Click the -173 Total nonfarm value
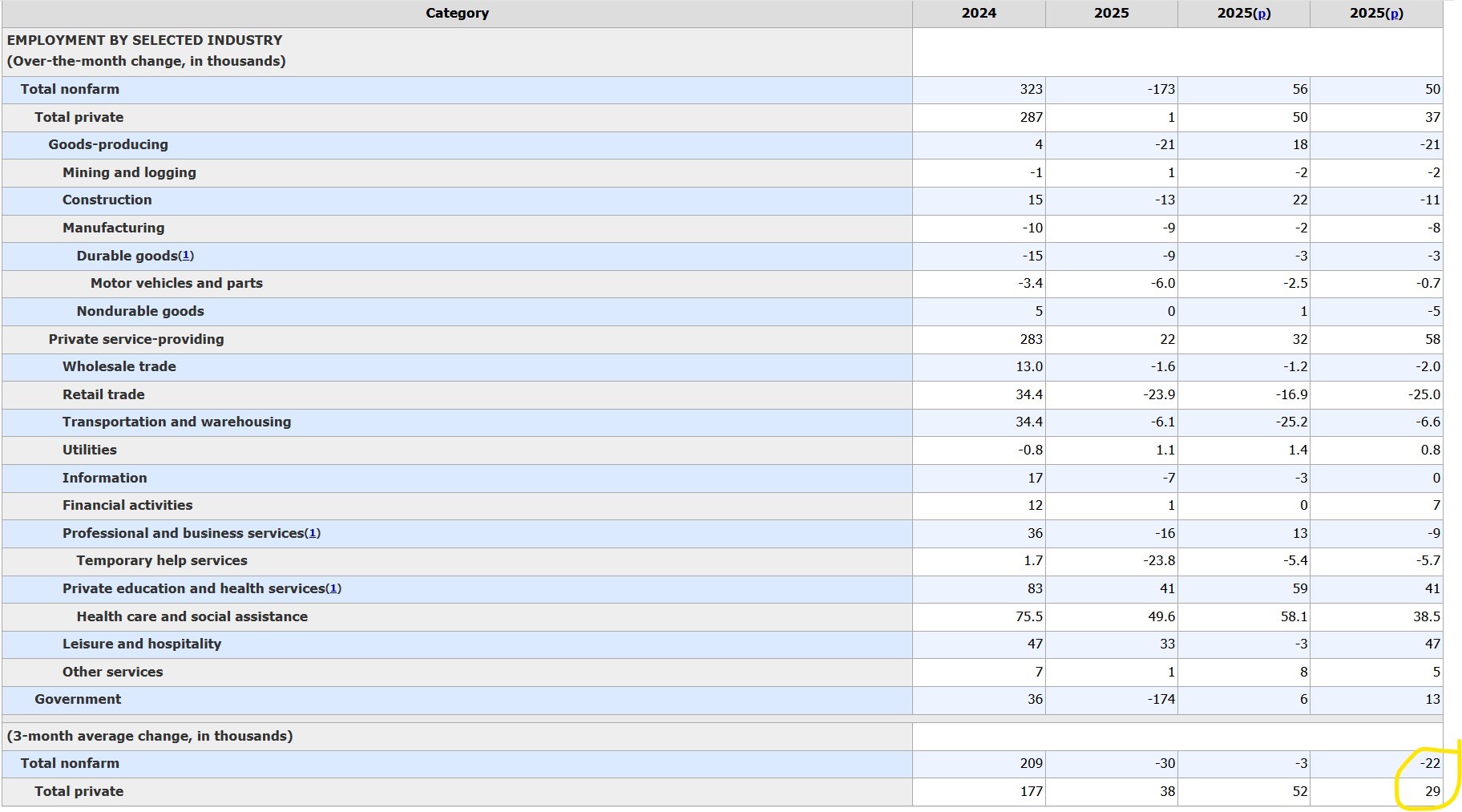Image resolution: width=1462 pixels, height=812 pixels. pos(1161,89)
